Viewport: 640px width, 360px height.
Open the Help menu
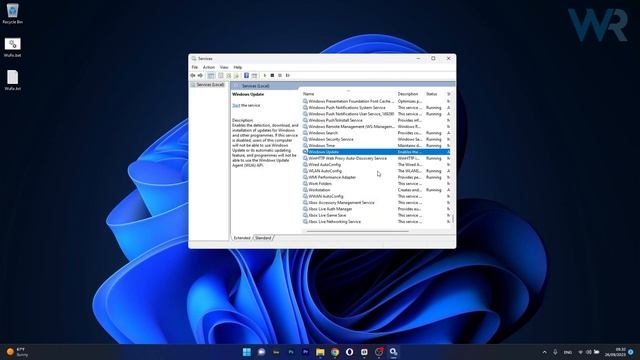(238, 67)
